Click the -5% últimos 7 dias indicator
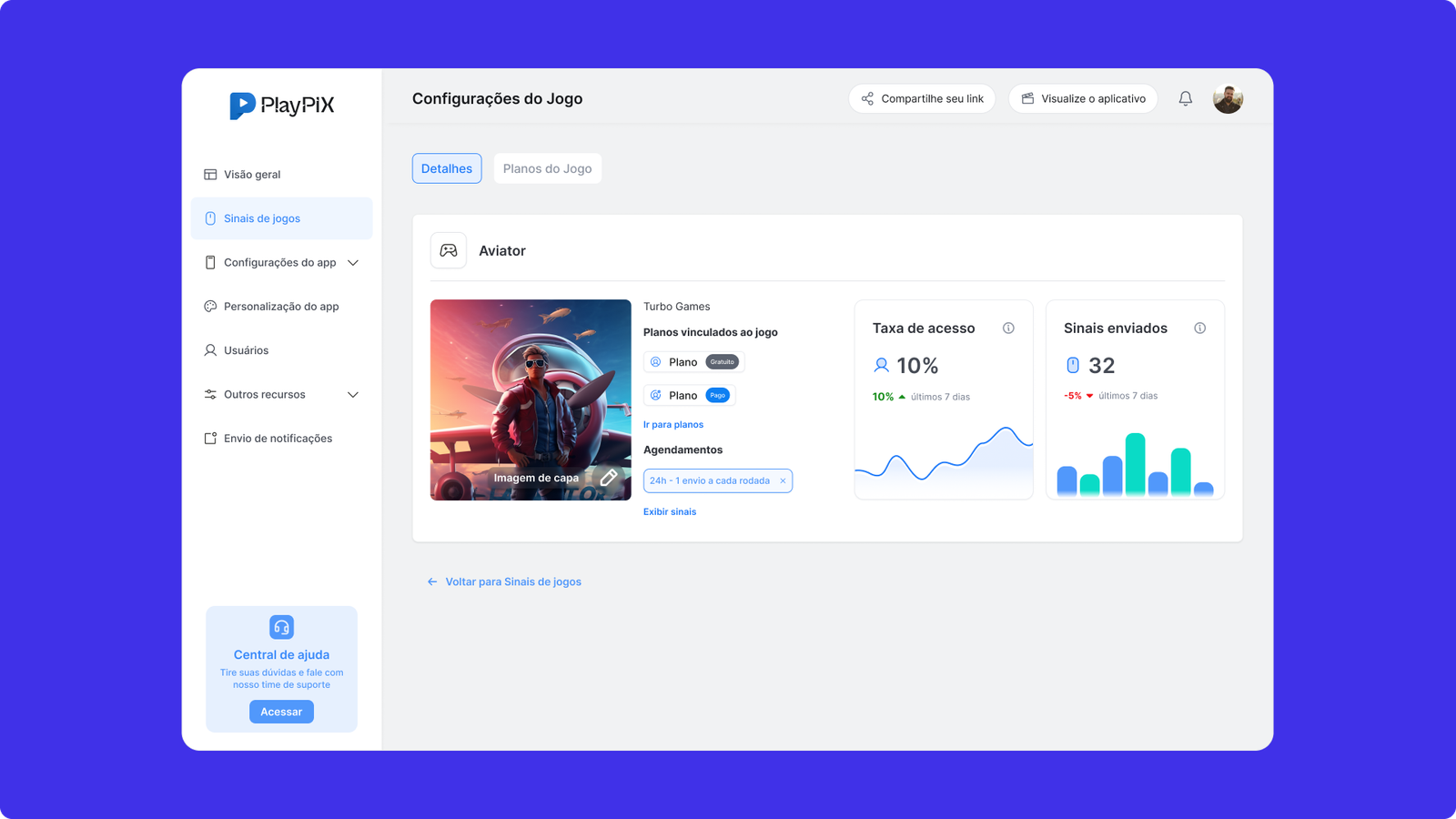1456x819 pixels. pyautogui.click(x=1111, y=396)
